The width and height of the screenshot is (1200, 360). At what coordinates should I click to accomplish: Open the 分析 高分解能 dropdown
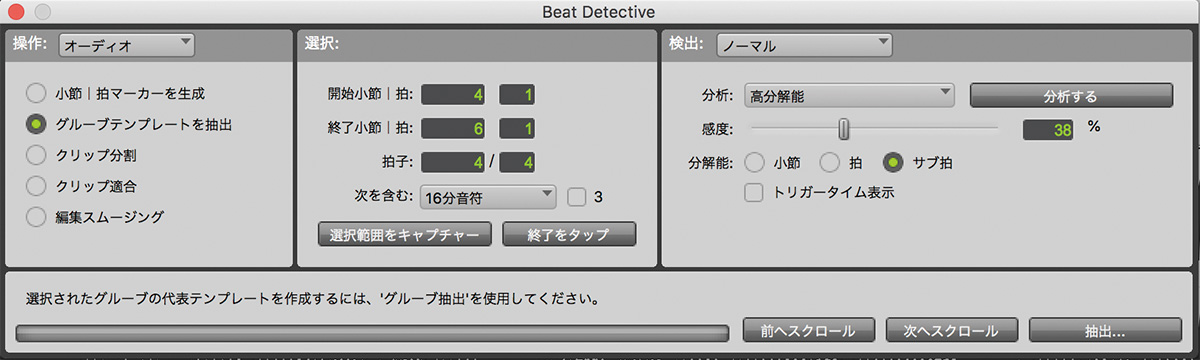coord(849,96)
